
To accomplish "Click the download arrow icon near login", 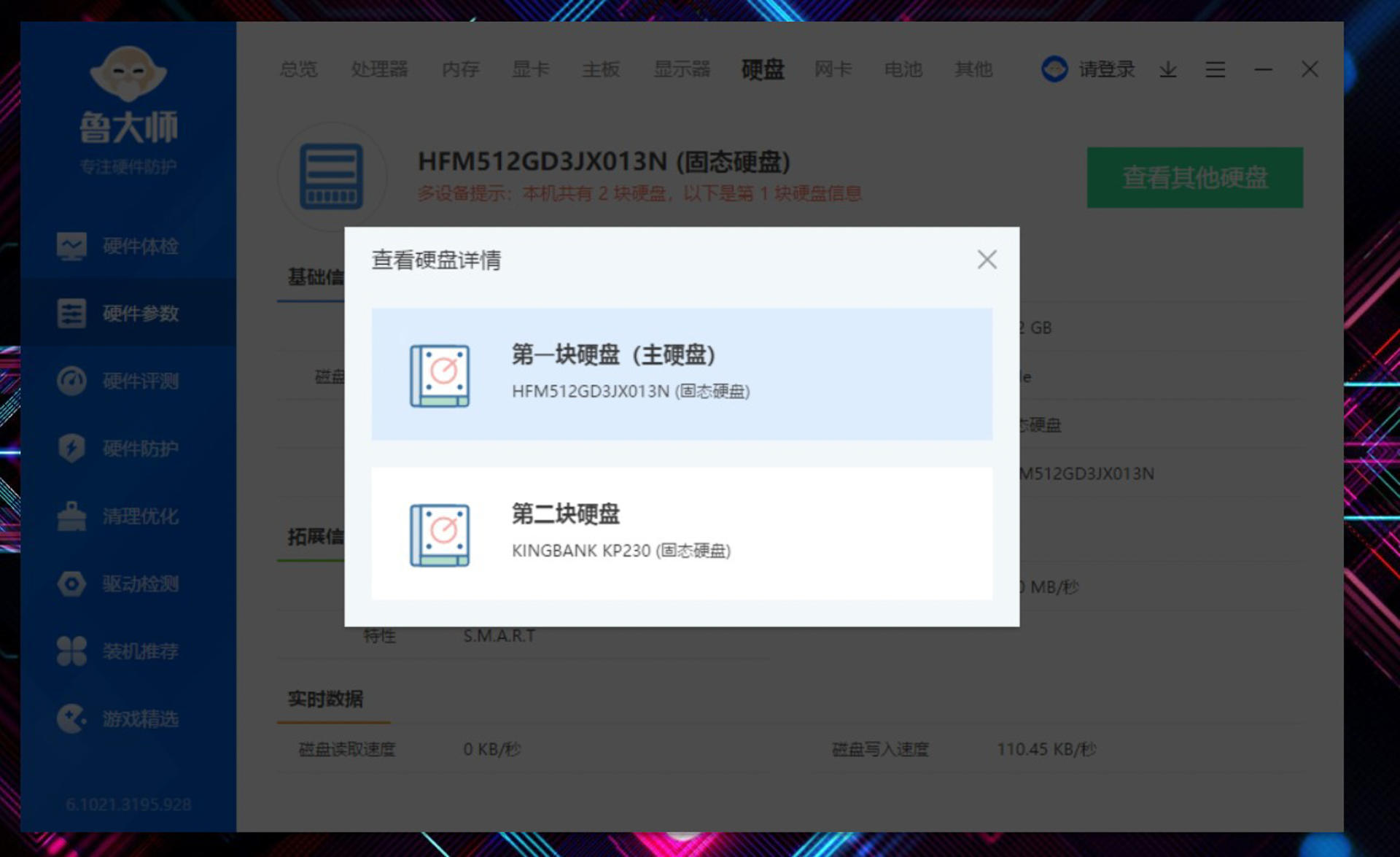I will (1168, 69).
